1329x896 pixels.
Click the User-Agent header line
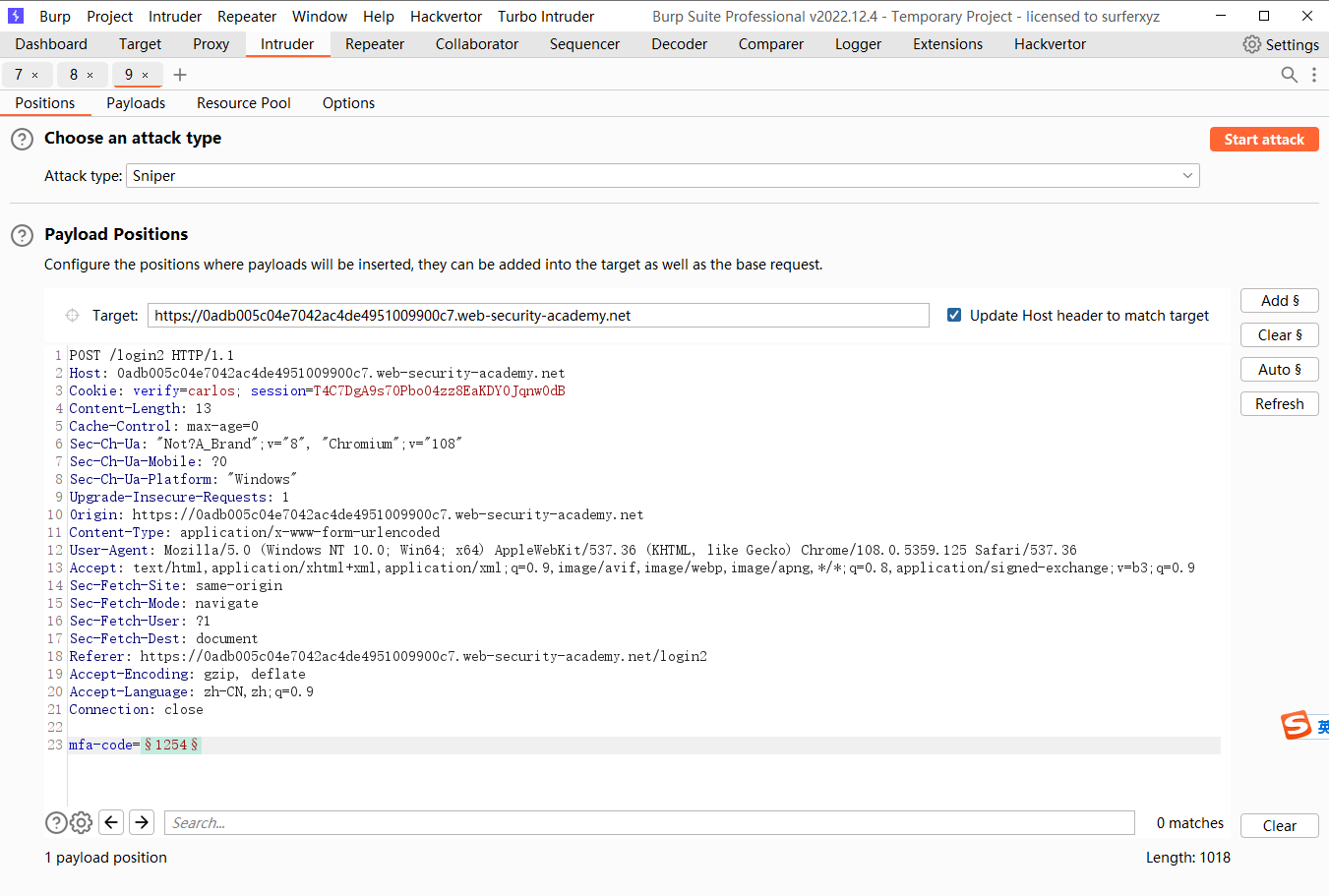pyautogui.click(x=573, y=551)
